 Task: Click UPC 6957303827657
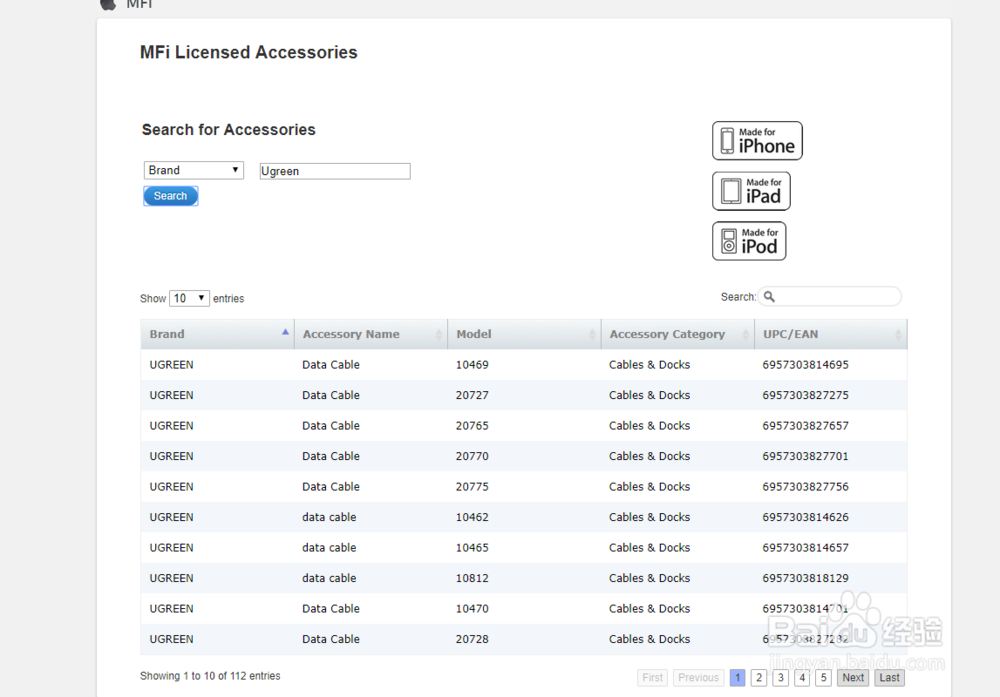pos(805,426)
